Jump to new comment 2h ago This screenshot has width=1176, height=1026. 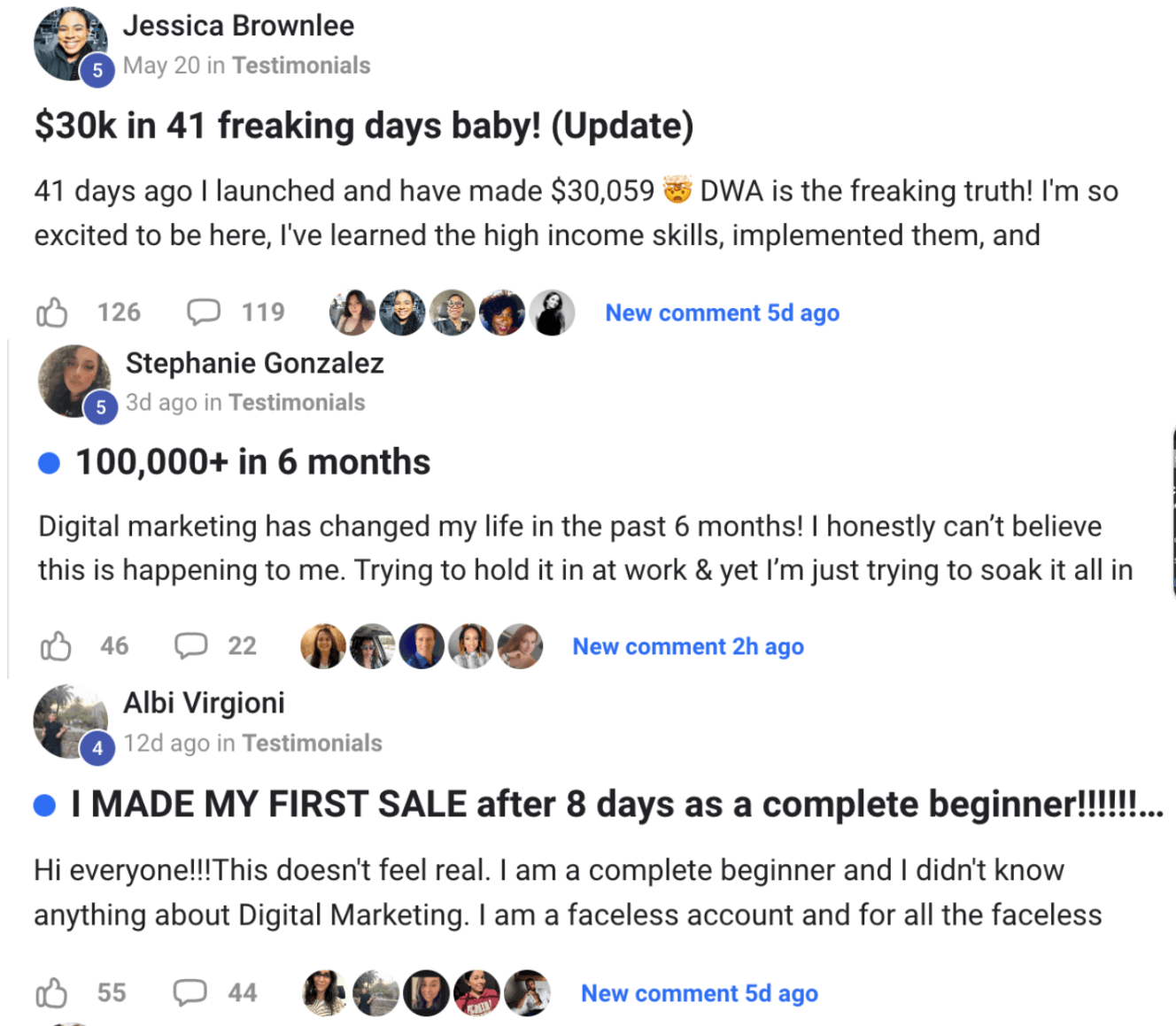(688, 647)
